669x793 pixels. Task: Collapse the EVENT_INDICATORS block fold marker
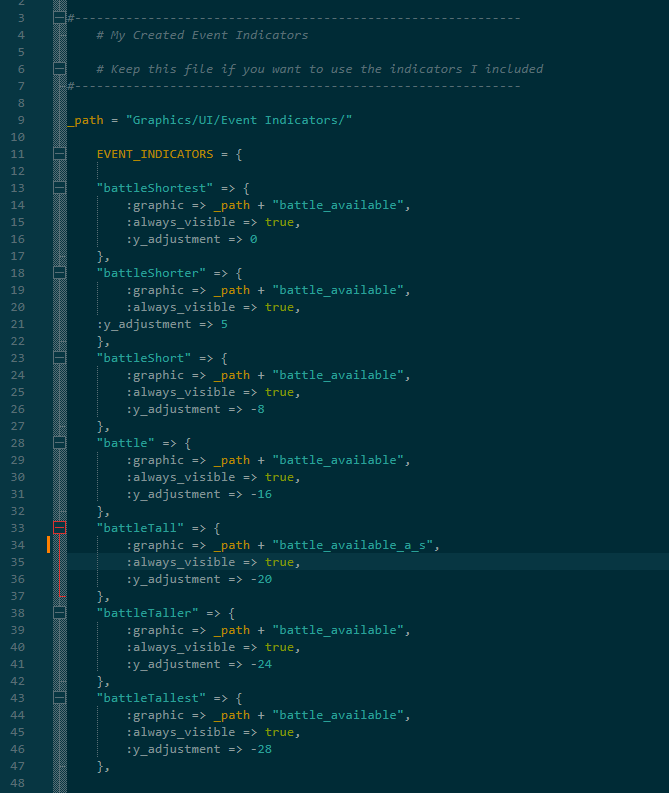(60, 154)
